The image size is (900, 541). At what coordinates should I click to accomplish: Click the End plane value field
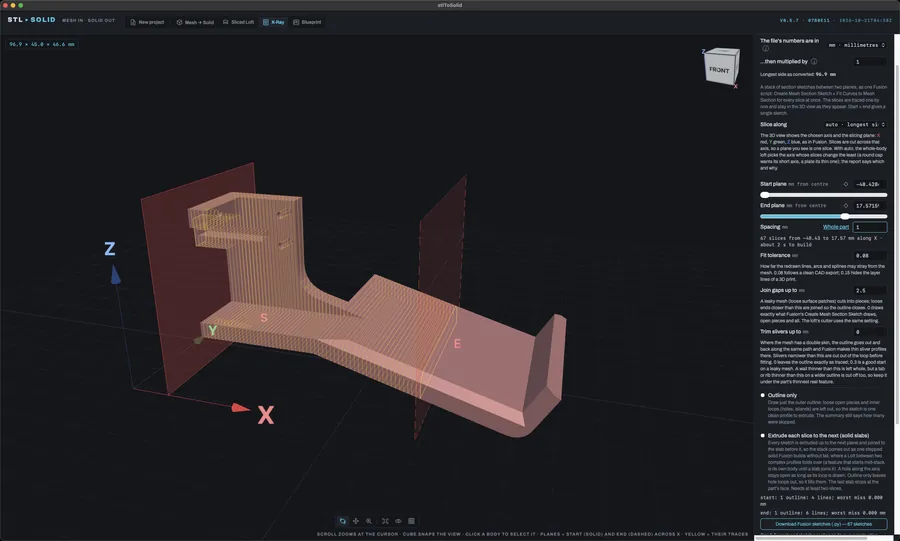click(x=870, y=205)
